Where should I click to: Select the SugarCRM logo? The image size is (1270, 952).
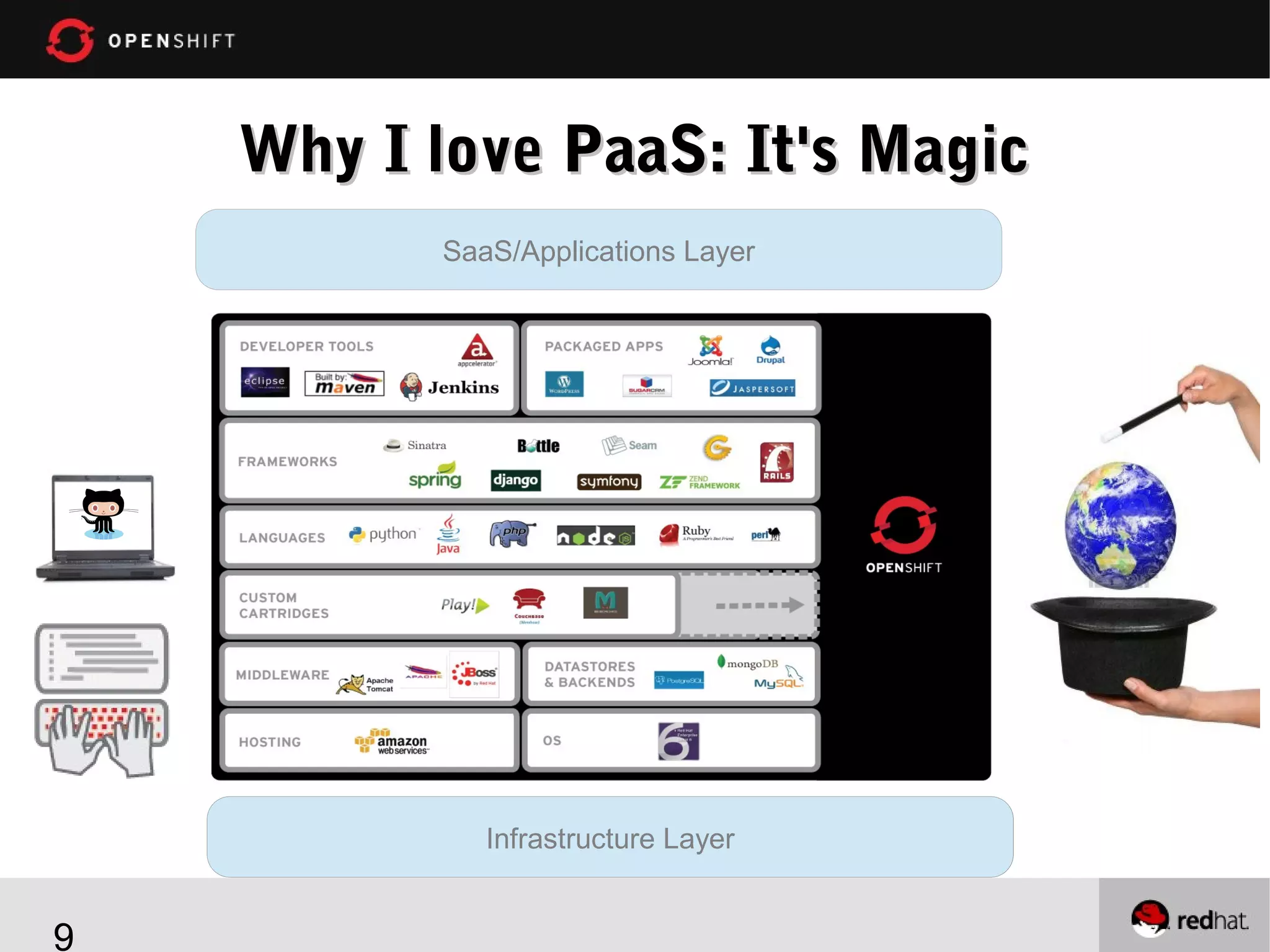[647, 385]
